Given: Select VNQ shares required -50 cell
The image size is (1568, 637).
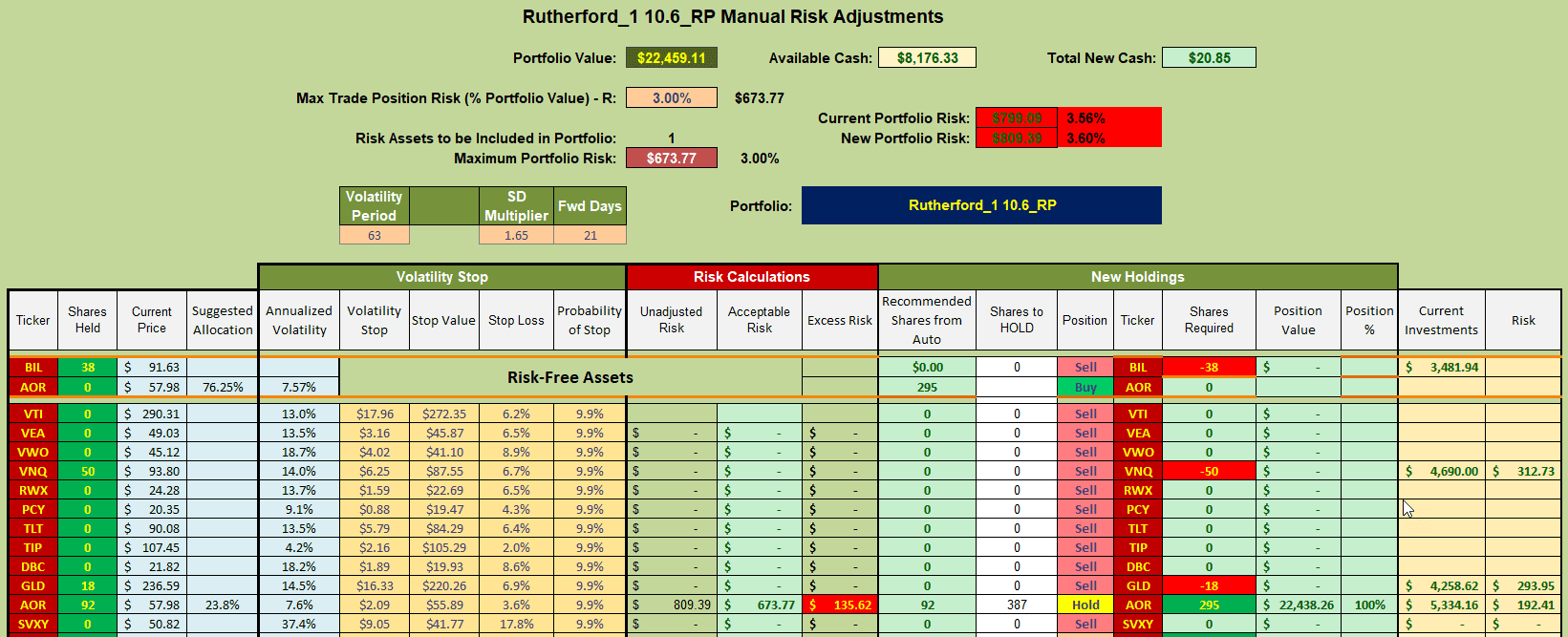Looking at the screenshot, I should click(x=1209, y=472).
